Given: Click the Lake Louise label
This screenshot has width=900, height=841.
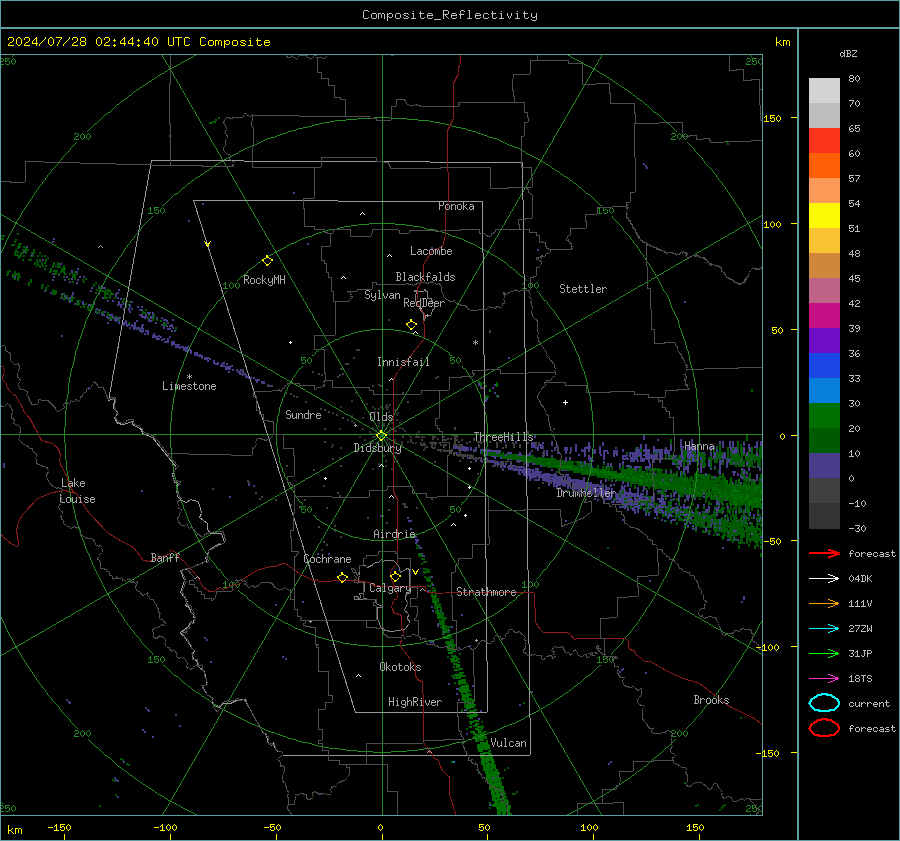Looking at the screenshot, I should 77,491.
